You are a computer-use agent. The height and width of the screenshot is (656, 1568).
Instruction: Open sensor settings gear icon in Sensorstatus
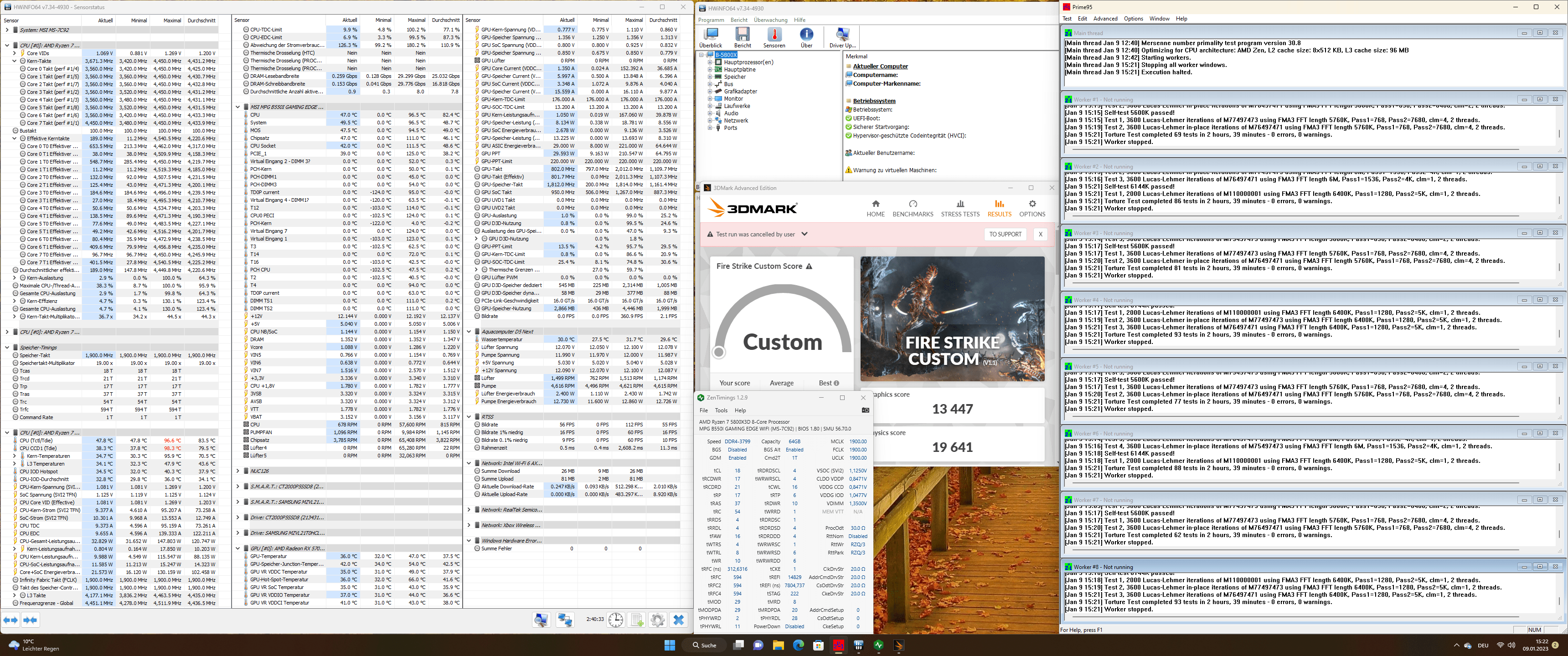click(x=657, y=620)
